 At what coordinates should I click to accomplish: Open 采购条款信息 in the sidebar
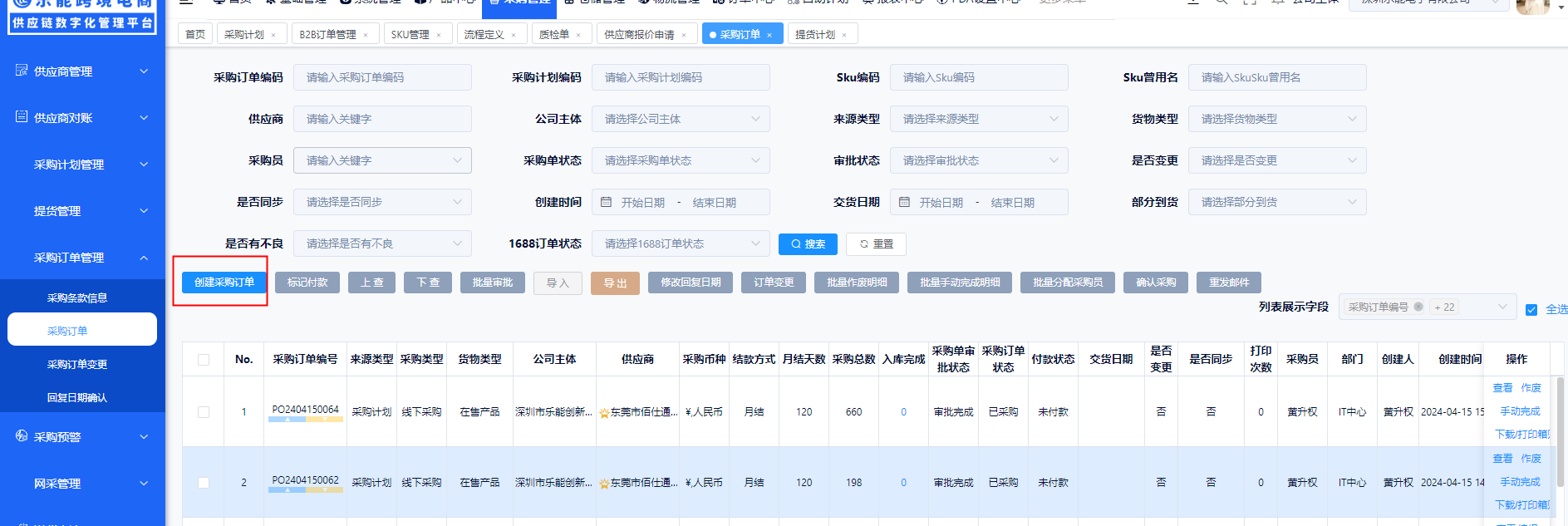click(77, 297)
